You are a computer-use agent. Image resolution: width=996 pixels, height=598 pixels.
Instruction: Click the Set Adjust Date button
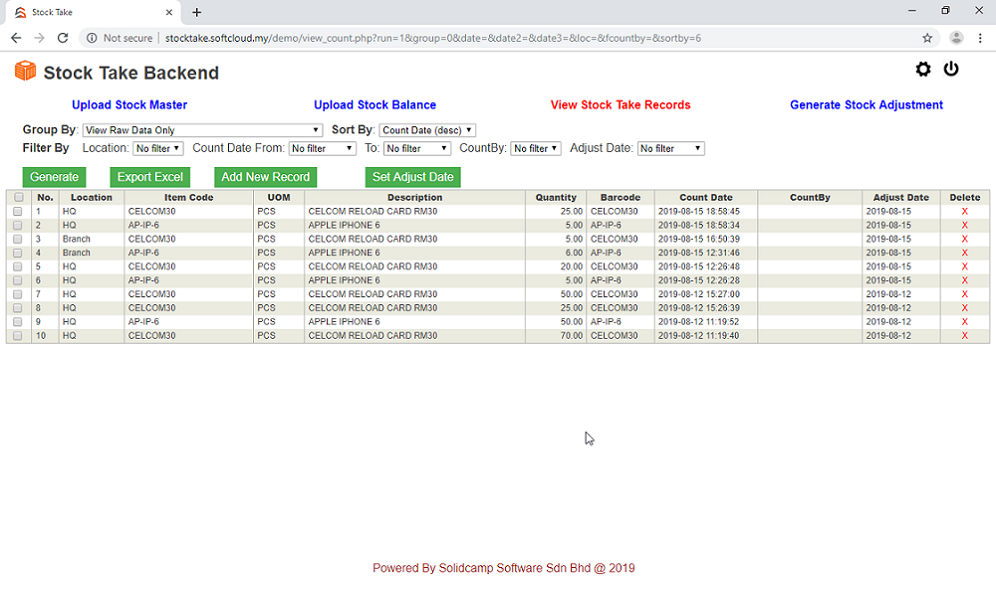(x=412, y=177)
